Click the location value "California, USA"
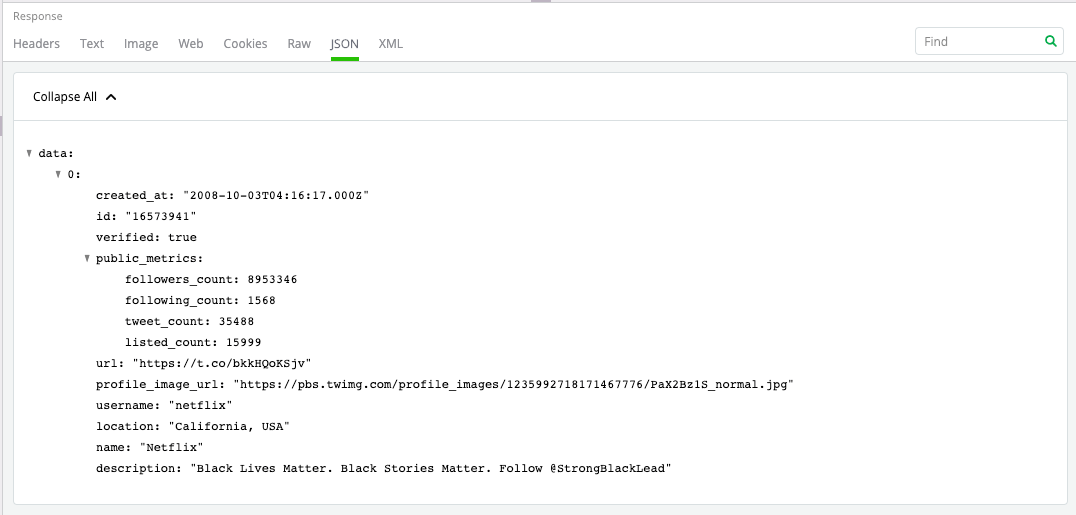This screenshot has height=515, width=1076. point(229,426)
